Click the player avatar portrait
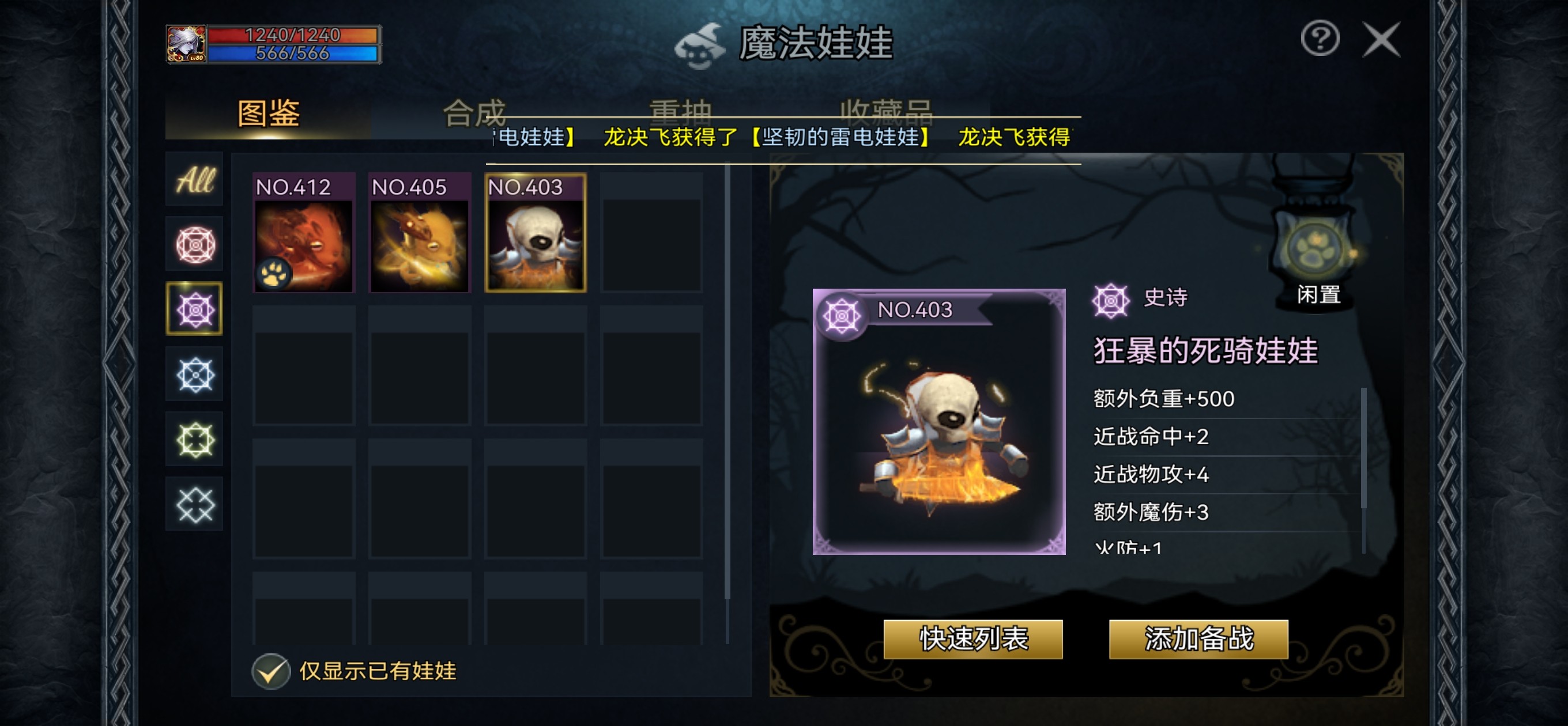This screenshot has width=1568, height=726. 186,44
